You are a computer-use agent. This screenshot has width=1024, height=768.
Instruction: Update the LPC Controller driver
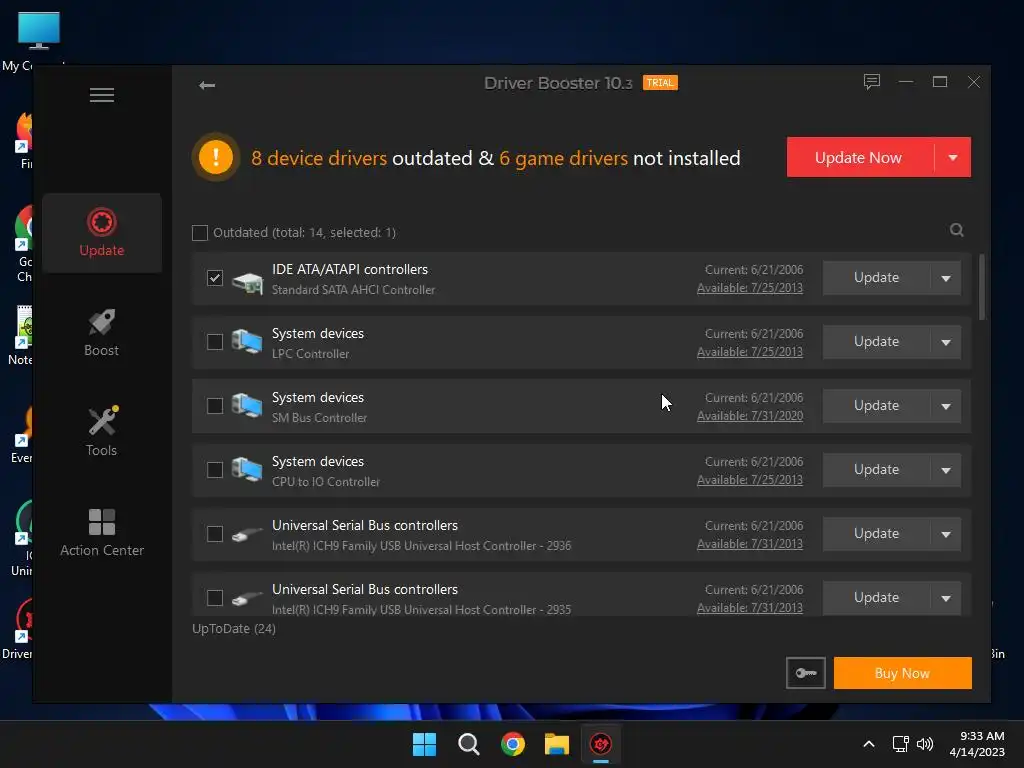coord(876,342)
